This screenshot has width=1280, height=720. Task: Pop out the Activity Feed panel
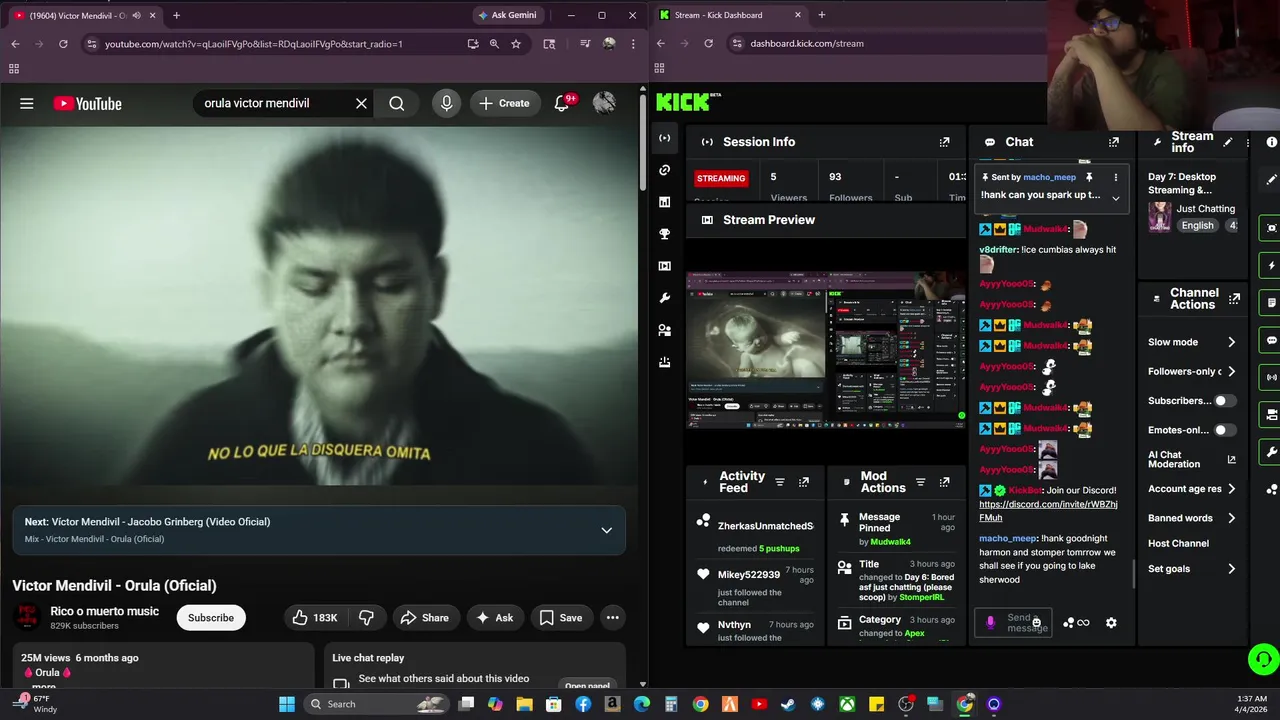(x=803, y=482)
